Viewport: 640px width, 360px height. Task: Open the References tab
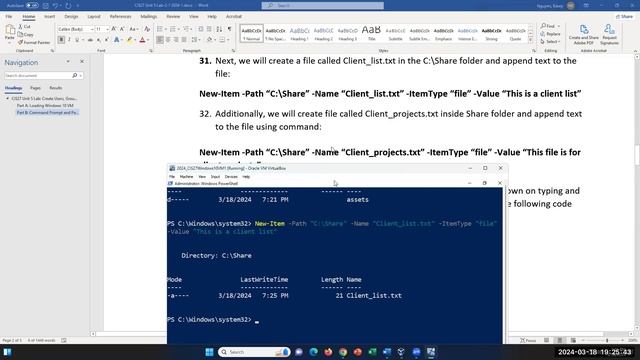point(120,17)
